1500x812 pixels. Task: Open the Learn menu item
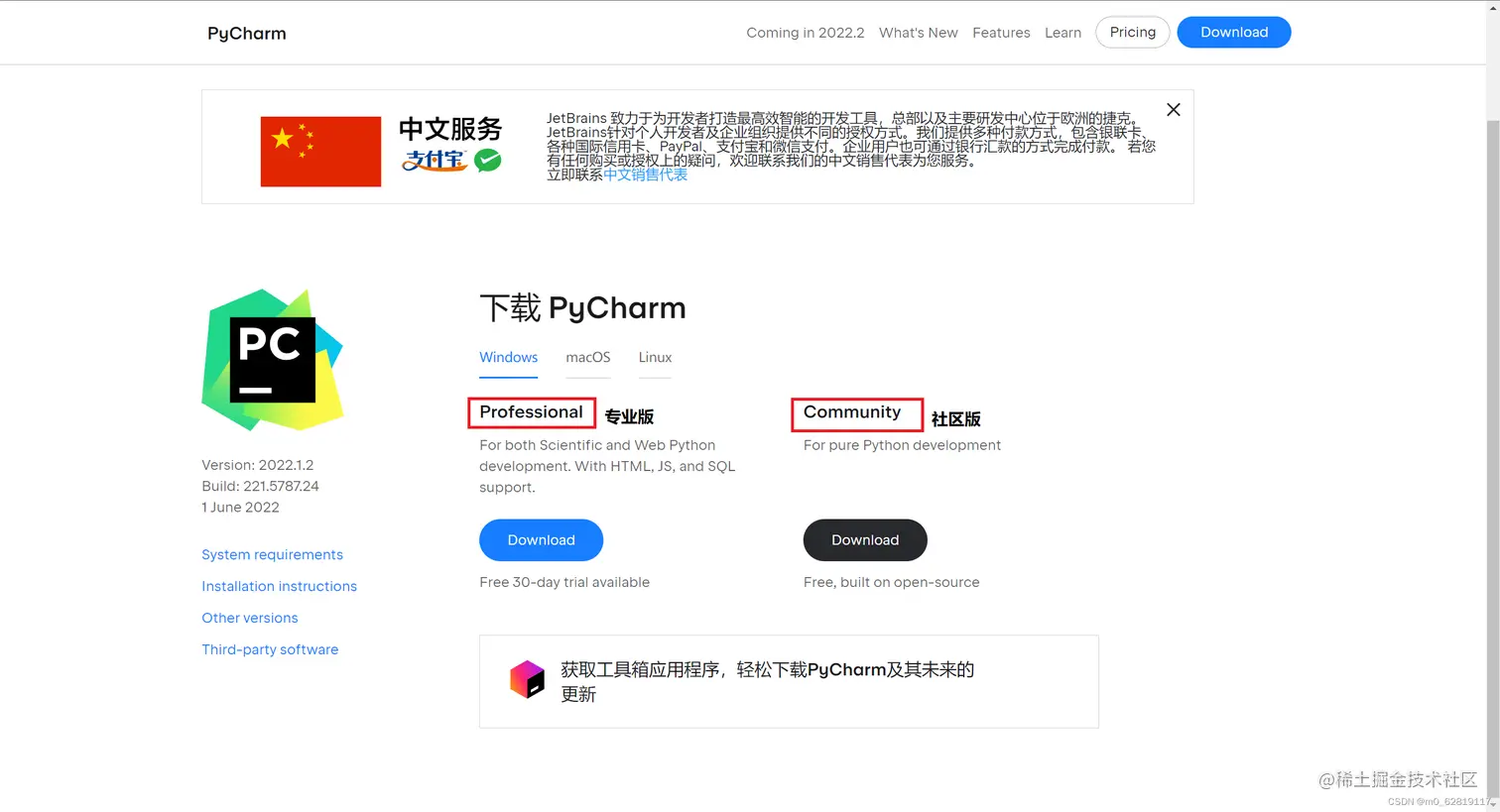click(1062, 33)
